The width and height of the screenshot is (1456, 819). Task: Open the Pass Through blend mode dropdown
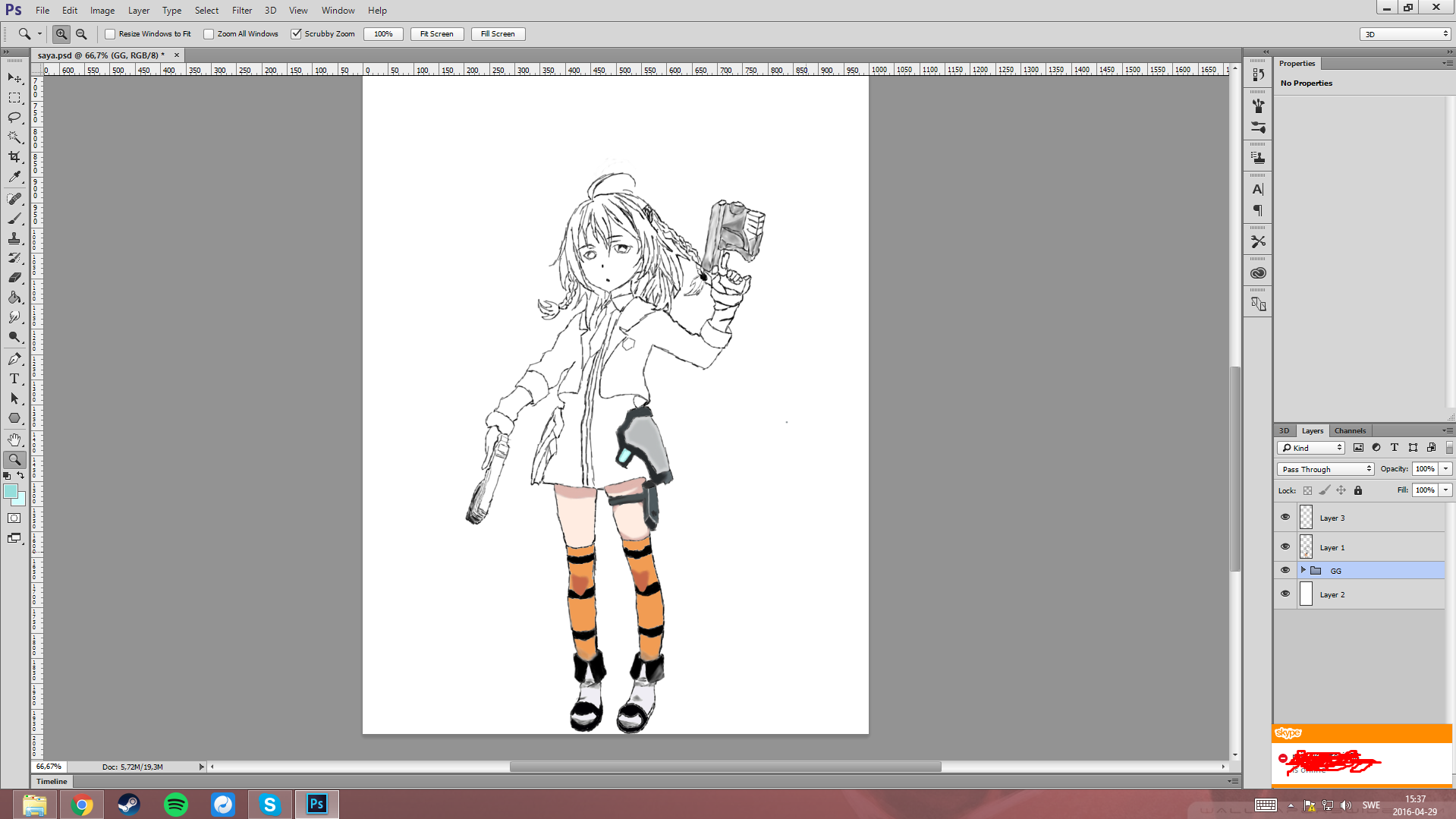[1325, 469]
